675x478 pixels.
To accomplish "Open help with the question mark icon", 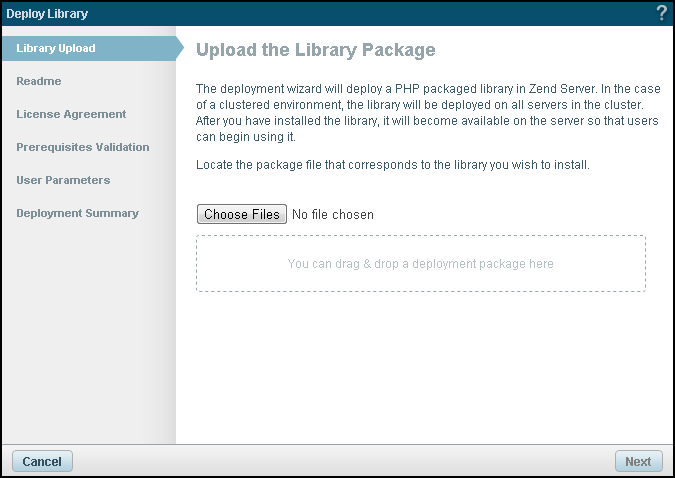I will pyautogui.click(x=661, y=13).
